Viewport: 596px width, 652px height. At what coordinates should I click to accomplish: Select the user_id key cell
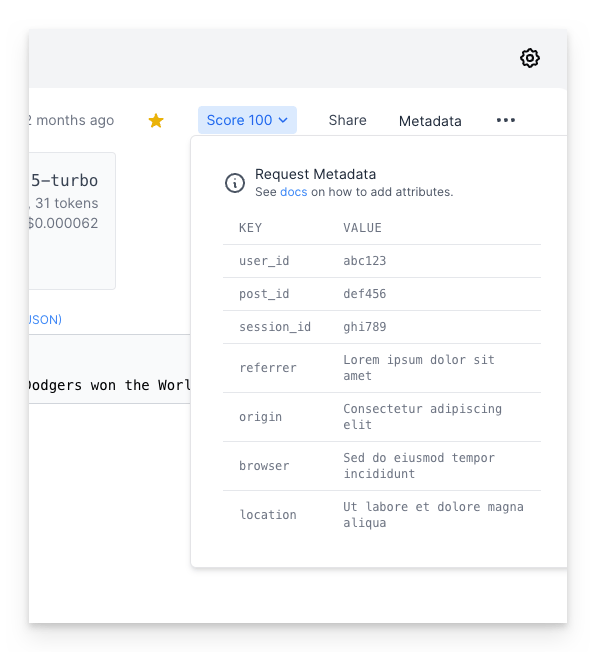(264, 261)
